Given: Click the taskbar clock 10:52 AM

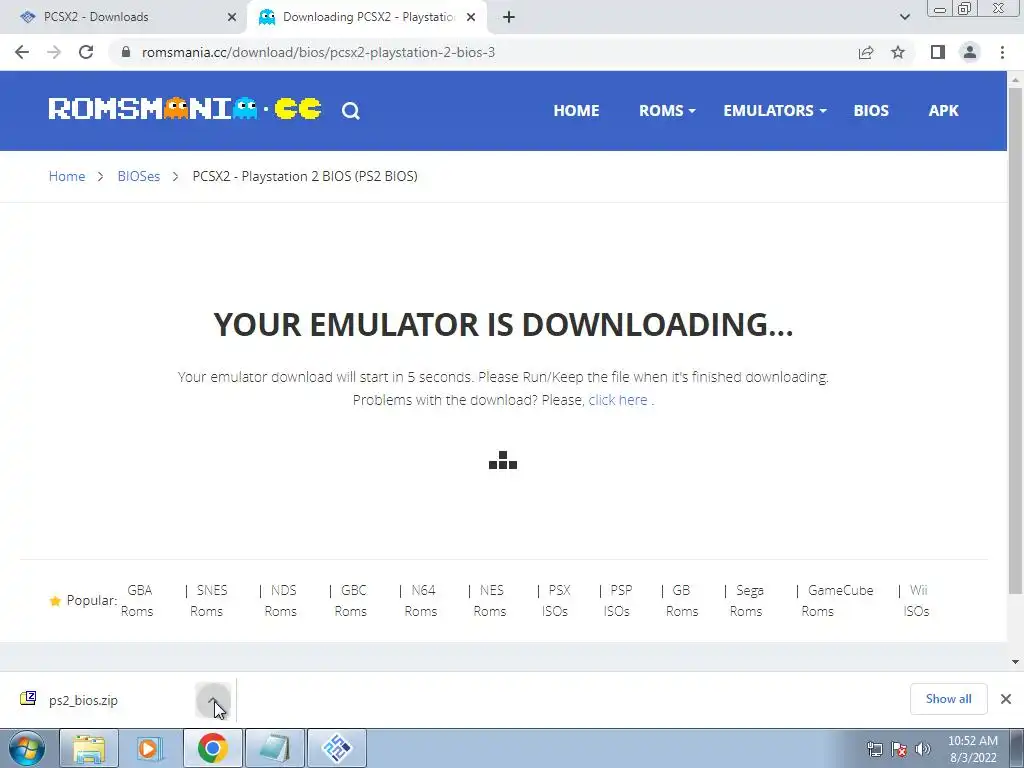Looking at the screenshot, I should 972,741.
